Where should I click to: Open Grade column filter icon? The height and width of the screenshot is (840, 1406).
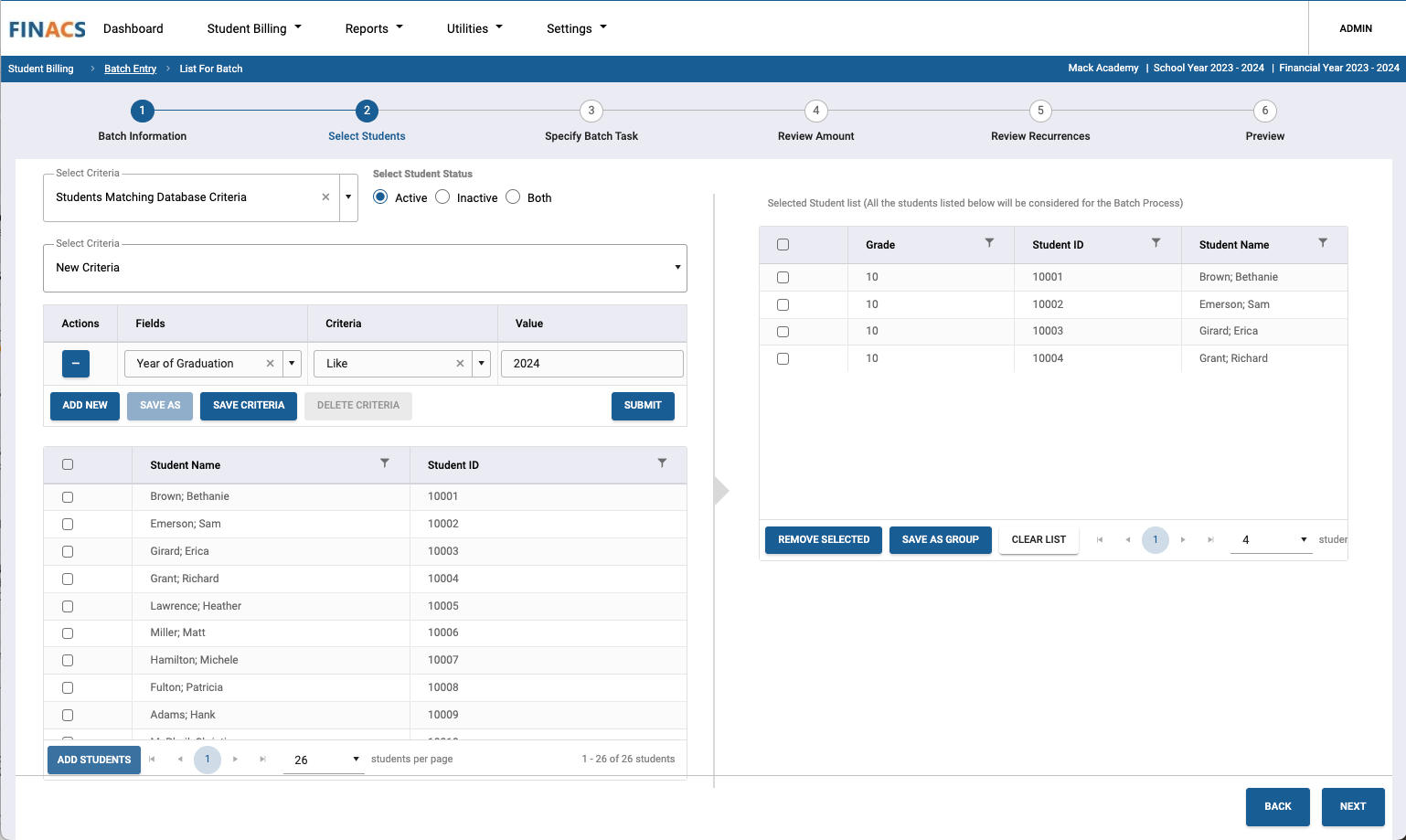[x=989, y=243]
